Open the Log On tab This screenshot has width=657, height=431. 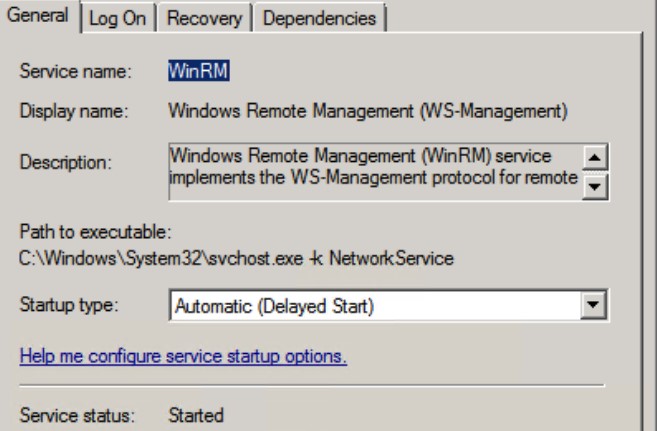pos(120,18)
